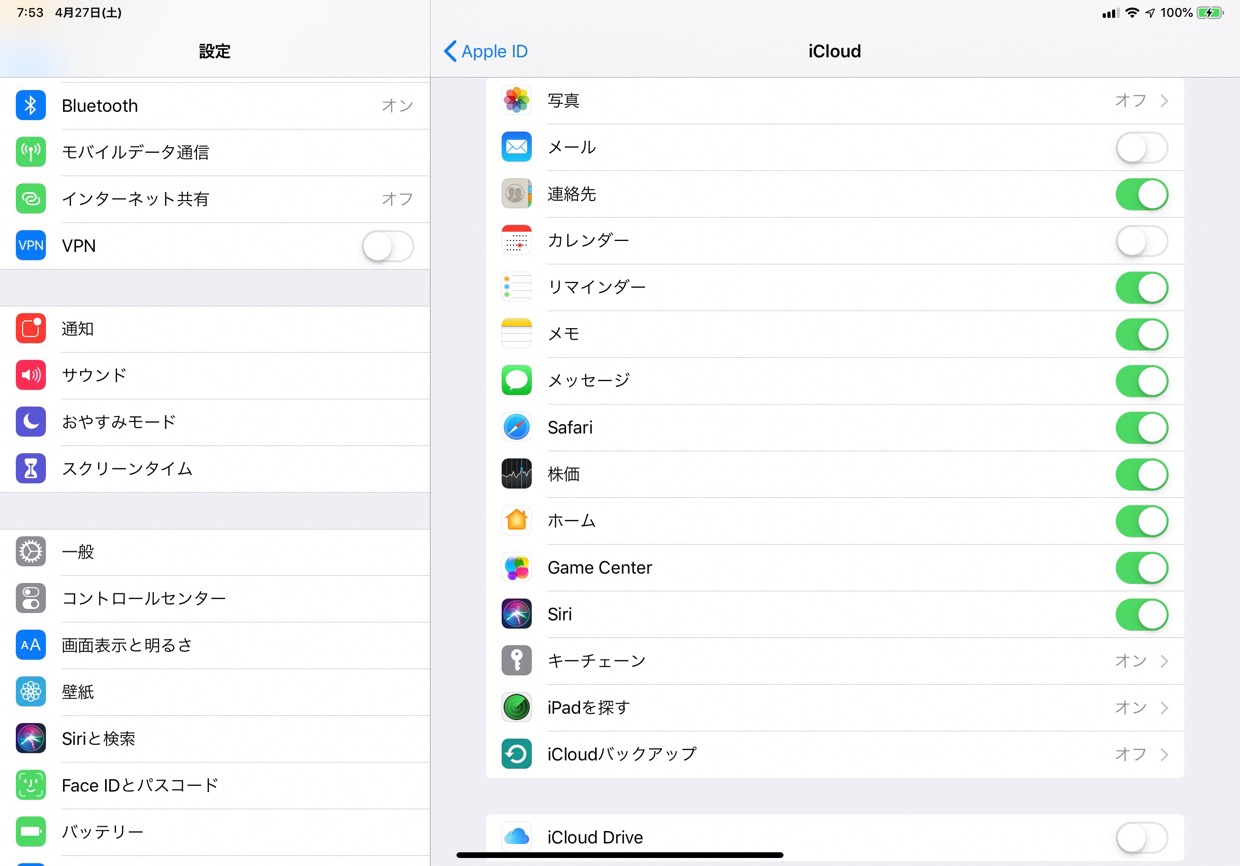Tap the 画面表示と明るさ AA icon
The height and width of the screenshot is (866, 1240).
(31, 645)
